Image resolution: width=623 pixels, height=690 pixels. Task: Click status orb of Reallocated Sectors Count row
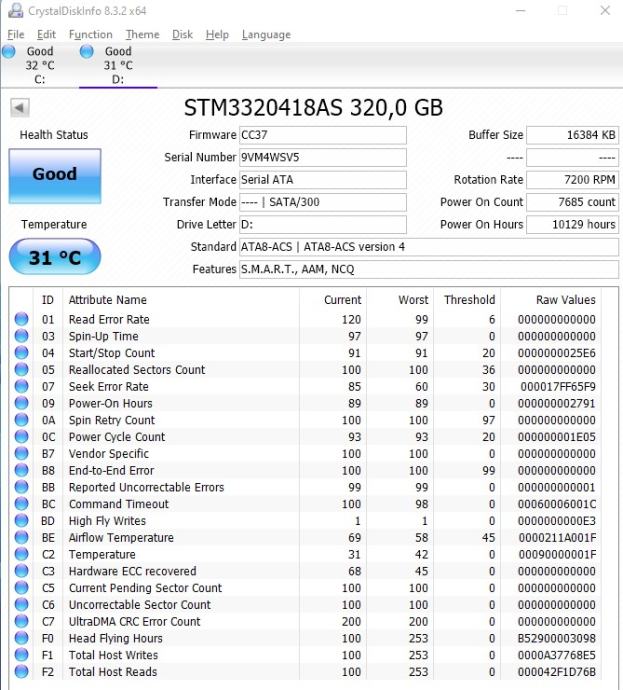(x=21, y=369)
